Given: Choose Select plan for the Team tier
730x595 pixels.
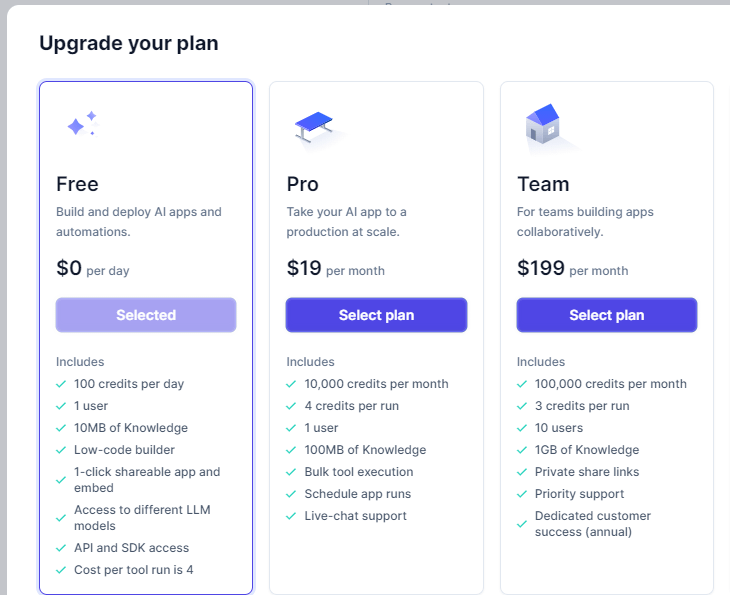Looking at the screenshot, I should (606, 315).
